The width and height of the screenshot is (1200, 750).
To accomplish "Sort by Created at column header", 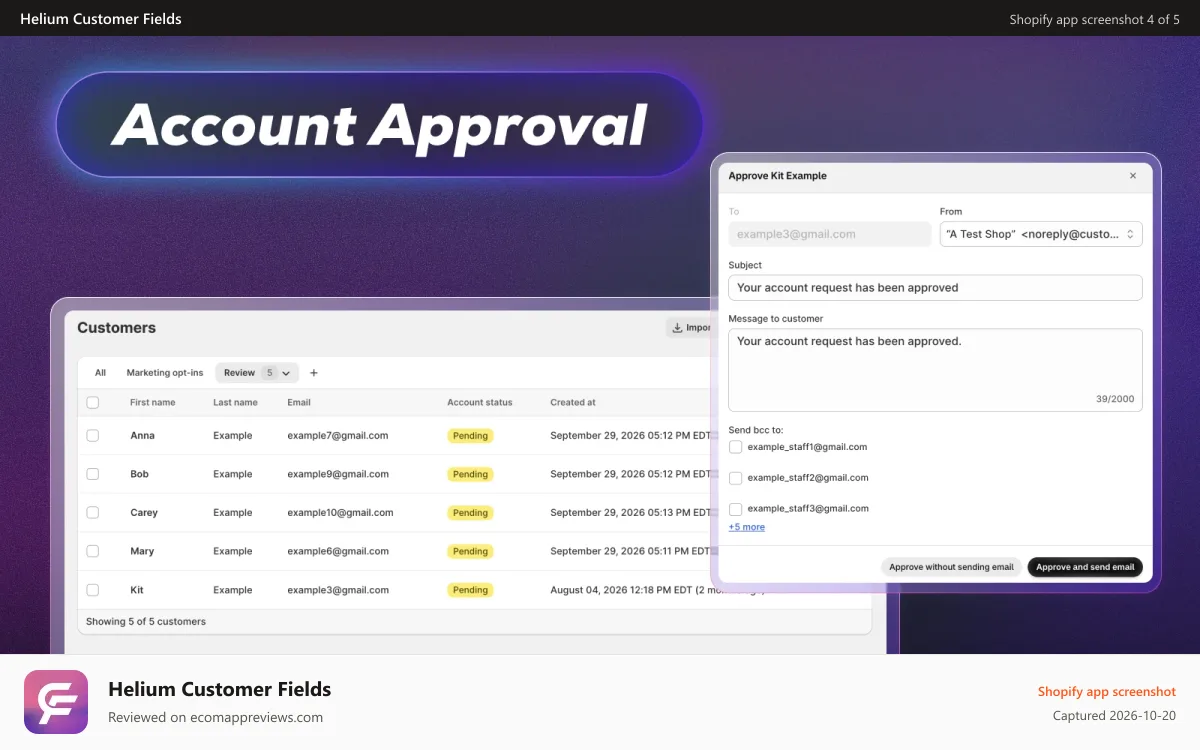I will 573,402.
